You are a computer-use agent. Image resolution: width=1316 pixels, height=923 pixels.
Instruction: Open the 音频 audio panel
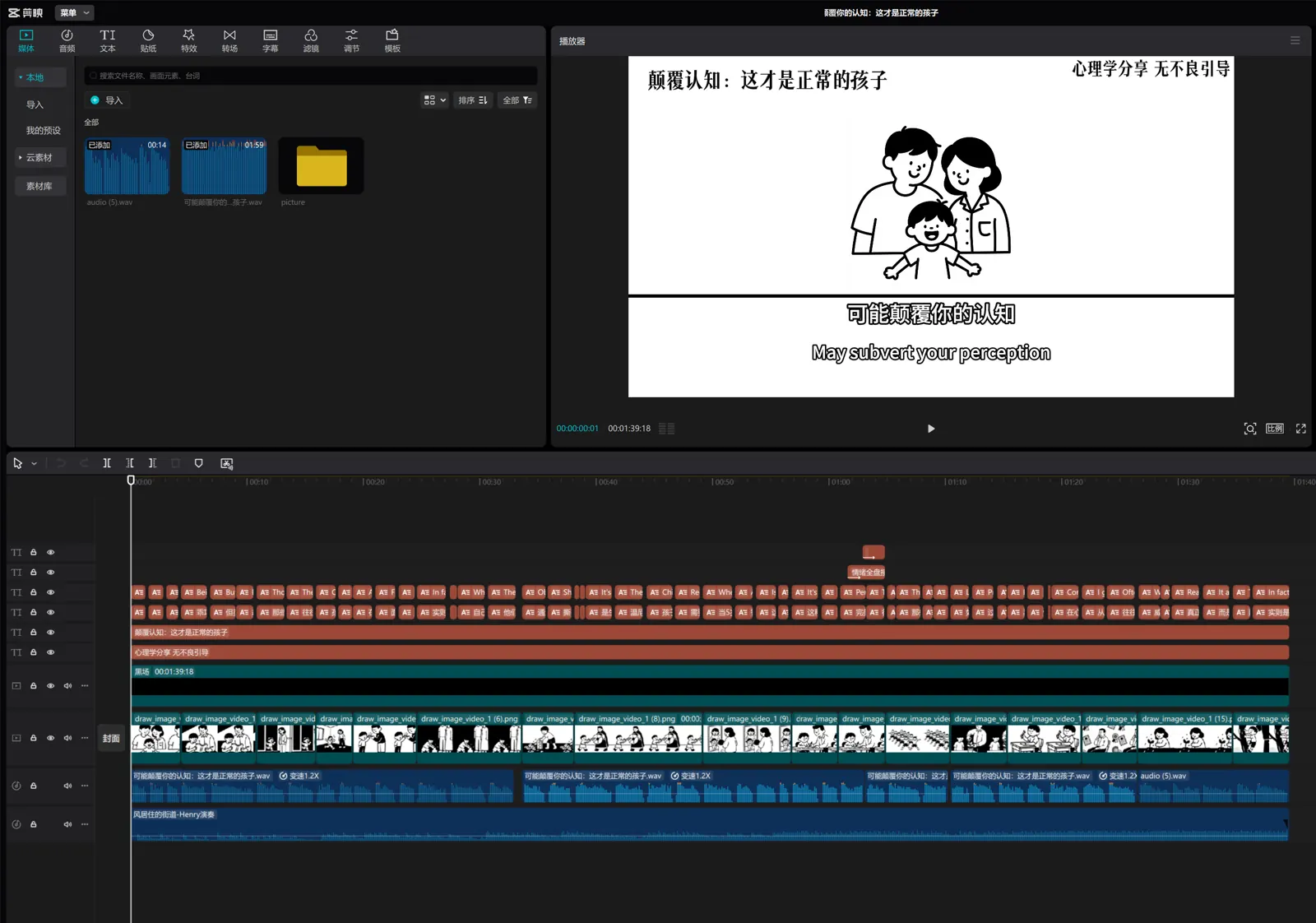coord(67,40)
